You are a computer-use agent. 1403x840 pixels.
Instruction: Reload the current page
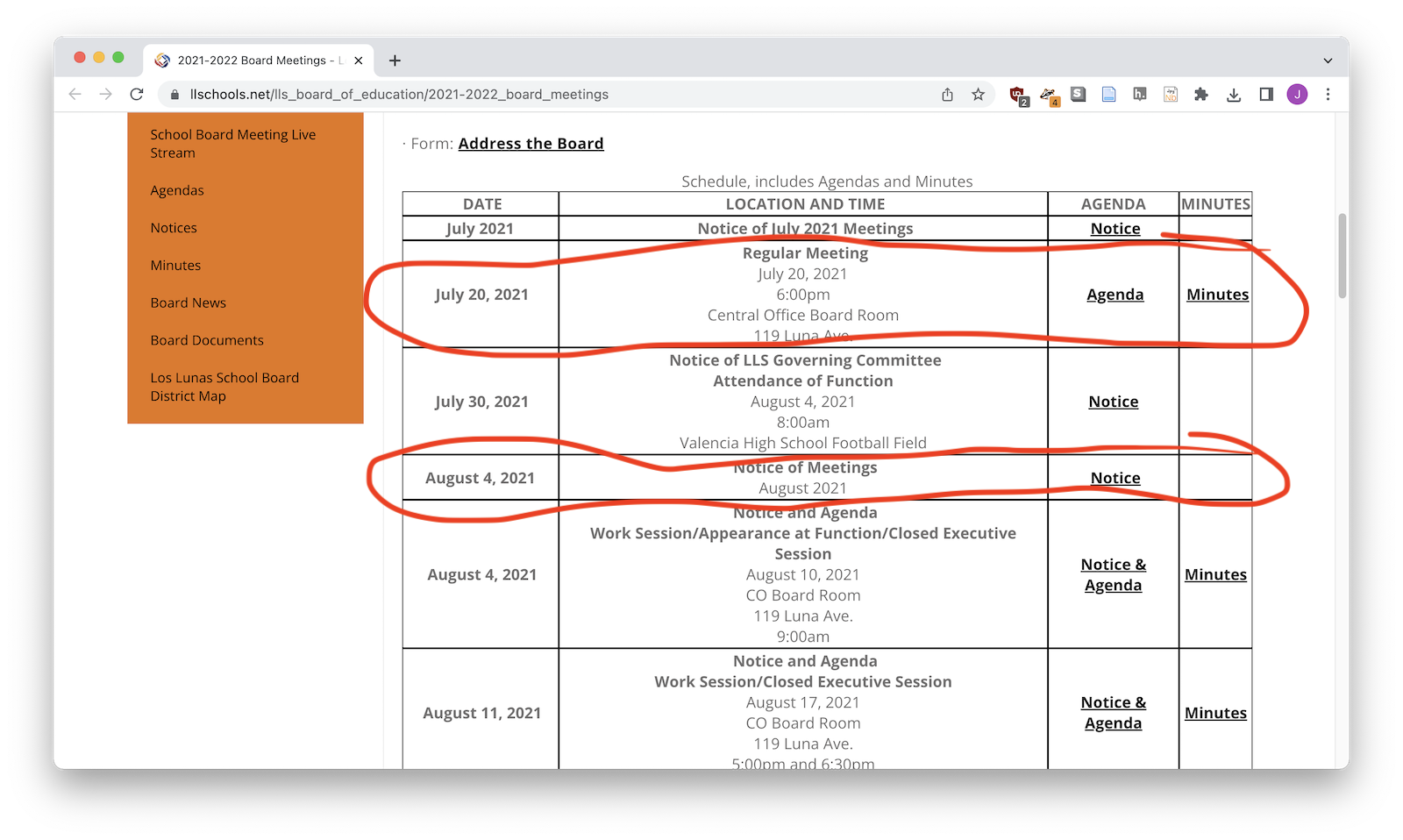[137, 95]
